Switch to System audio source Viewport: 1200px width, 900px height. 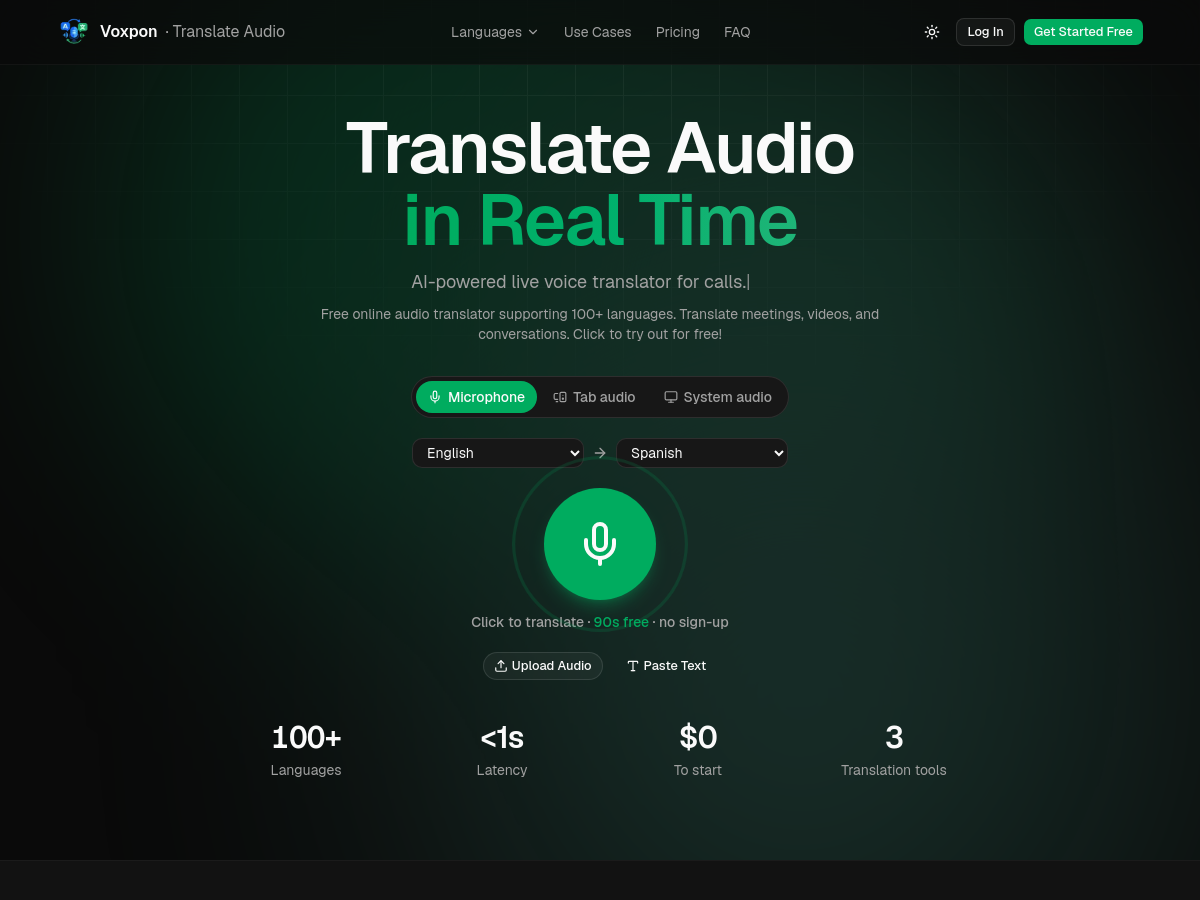tap(718, 397)
